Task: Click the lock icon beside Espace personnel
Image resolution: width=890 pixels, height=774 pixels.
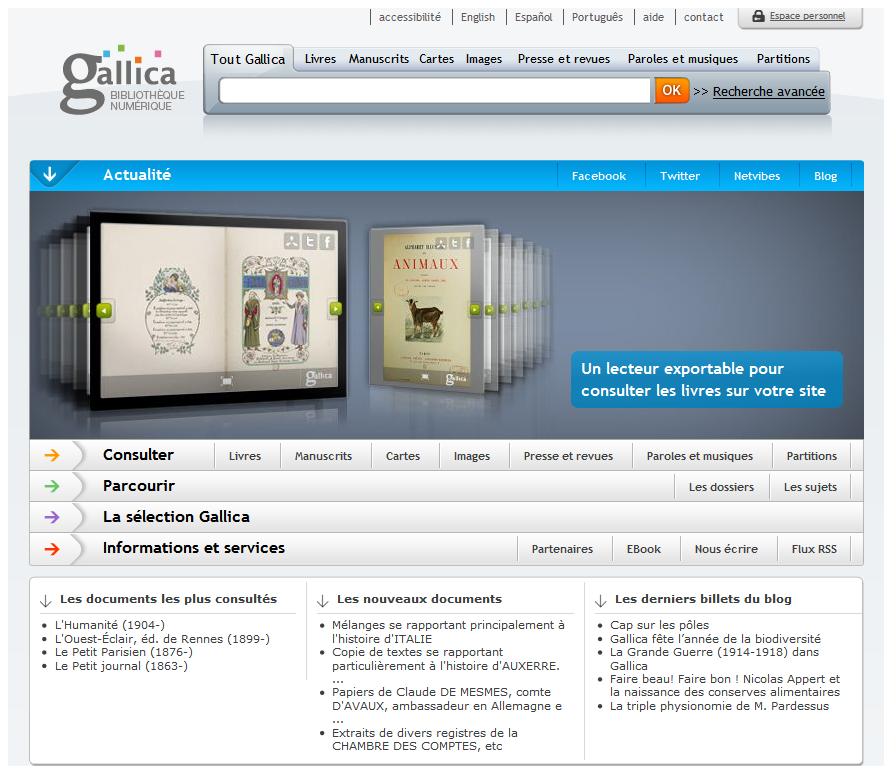Action: pos(758,16)
